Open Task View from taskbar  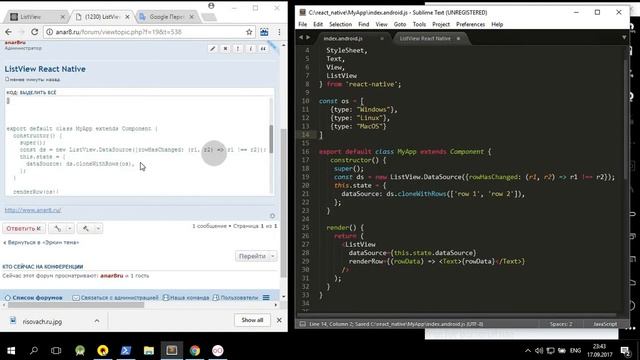[x=56, y=351]
